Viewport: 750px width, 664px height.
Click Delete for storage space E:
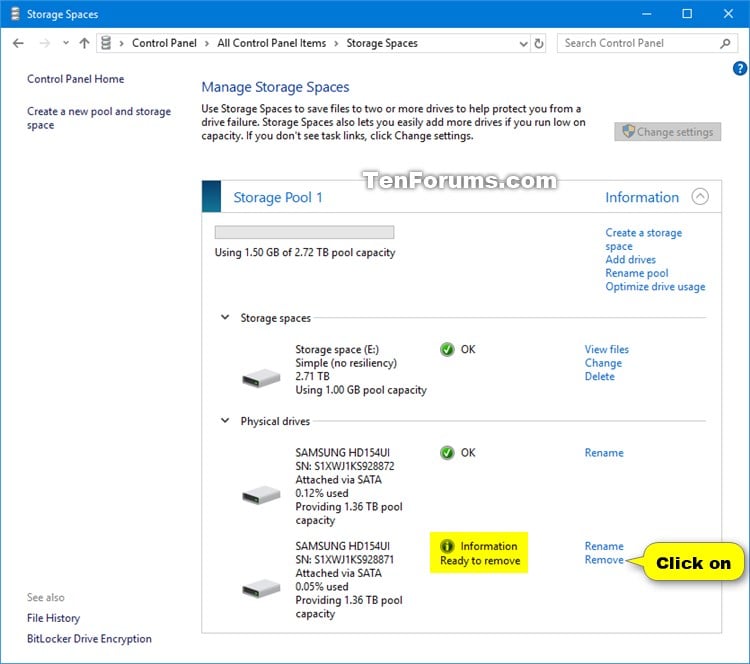click(599, 376)
